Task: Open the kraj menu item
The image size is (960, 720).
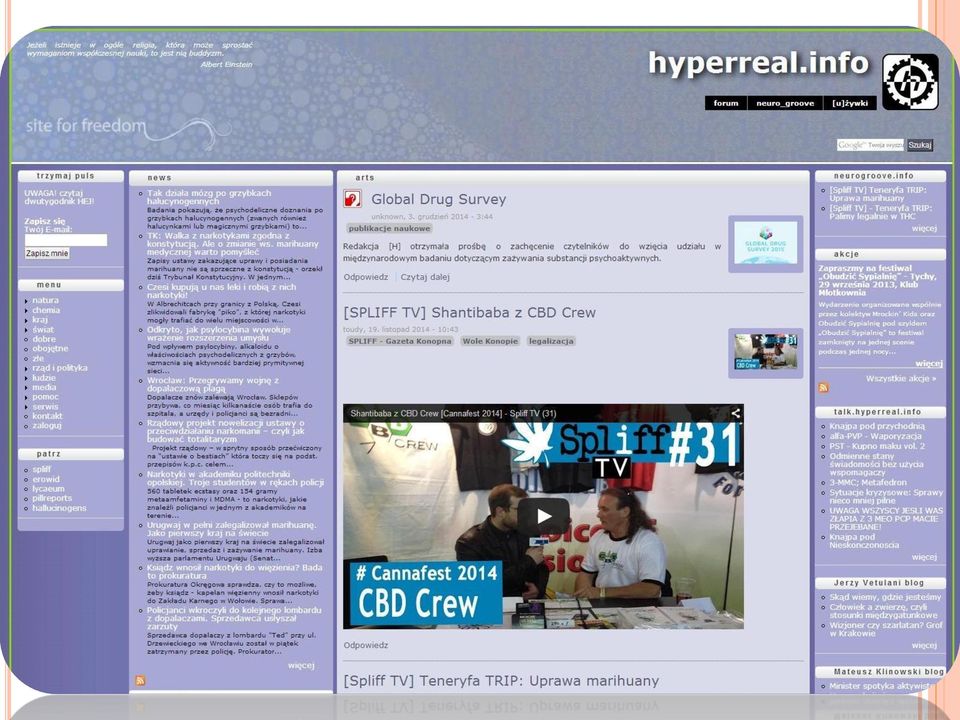Action: 40,320
